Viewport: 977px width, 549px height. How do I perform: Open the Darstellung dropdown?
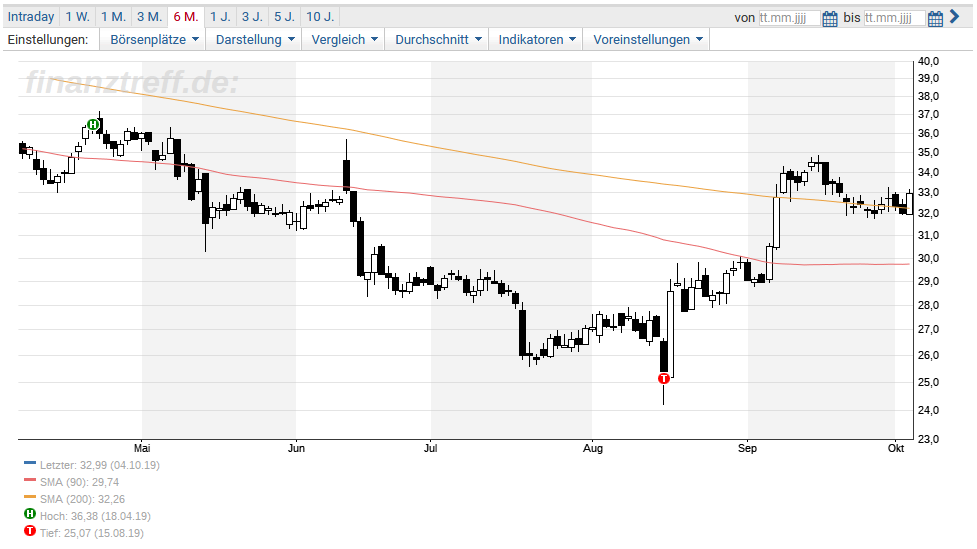point(254,39)
